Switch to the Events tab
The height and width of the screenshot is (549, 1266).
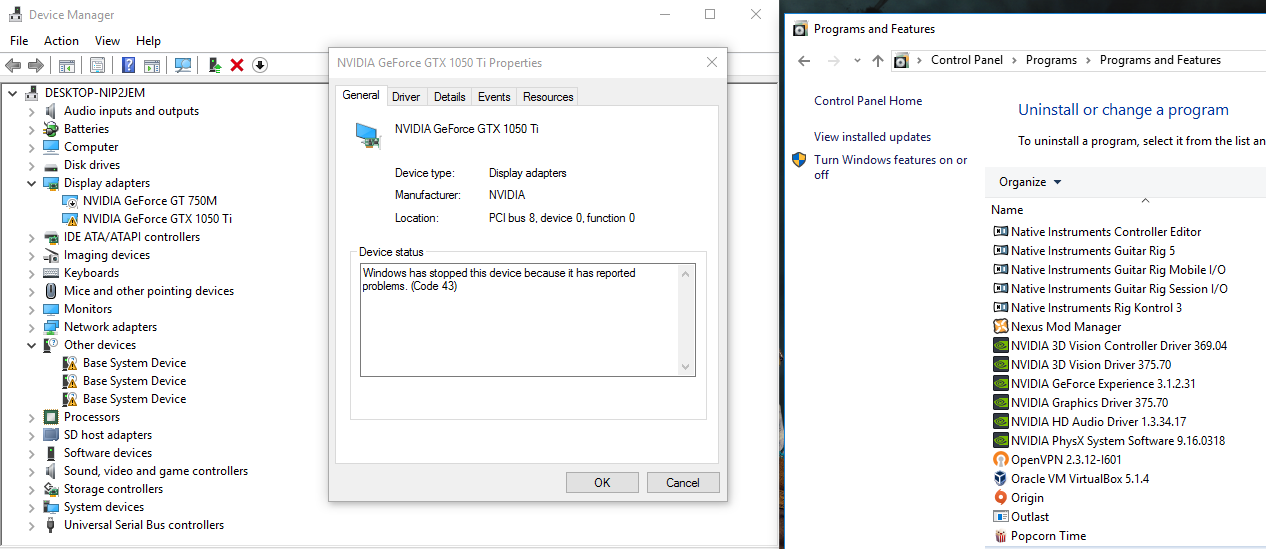494,97
